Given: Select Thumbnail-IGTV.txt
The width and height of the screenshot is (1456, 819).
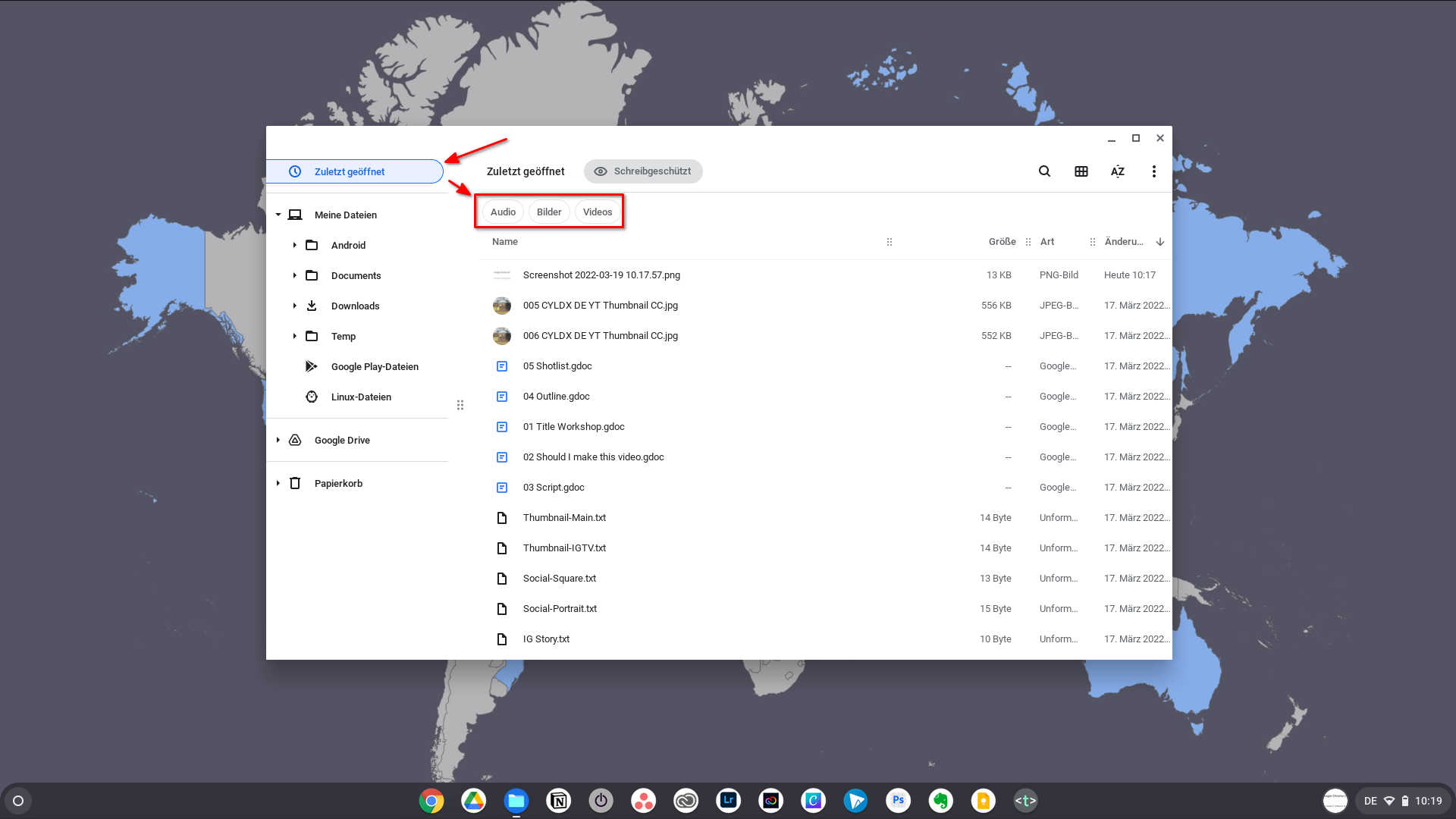Looking at the screenshot, I should (825, 548).
